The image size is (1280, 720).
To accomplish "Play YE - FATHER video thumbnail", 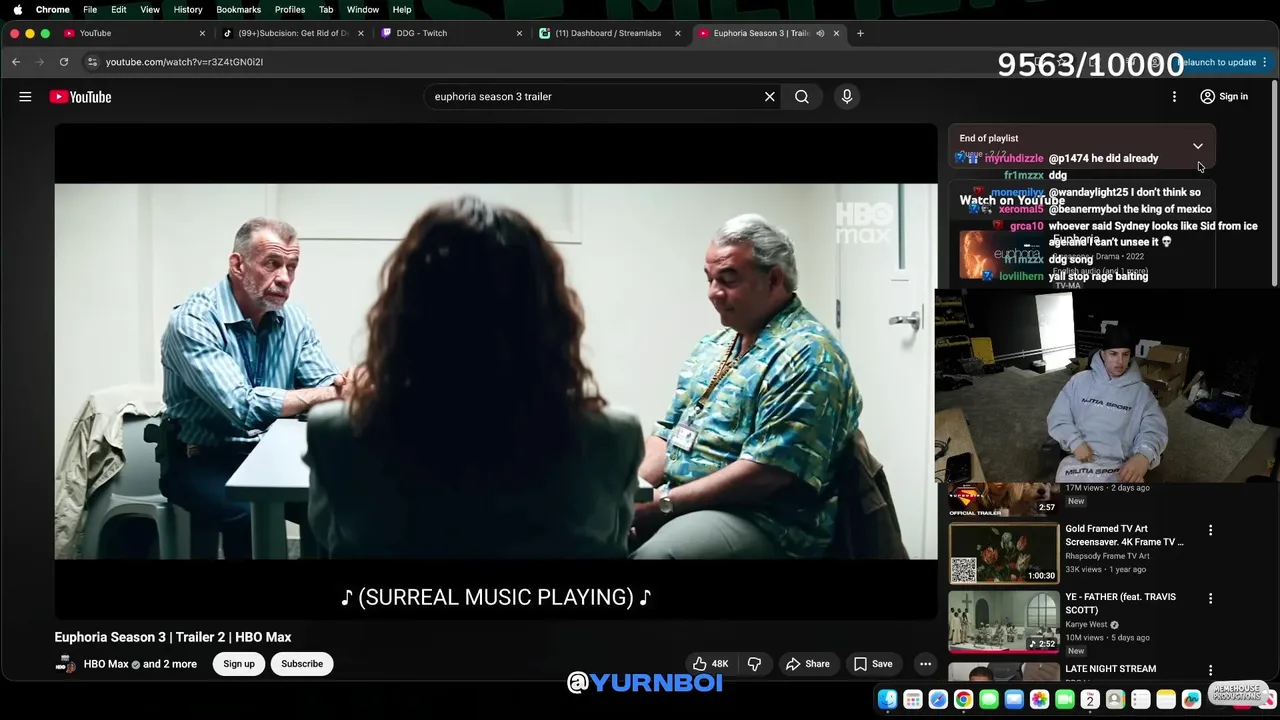I will tap(1003, 620).
